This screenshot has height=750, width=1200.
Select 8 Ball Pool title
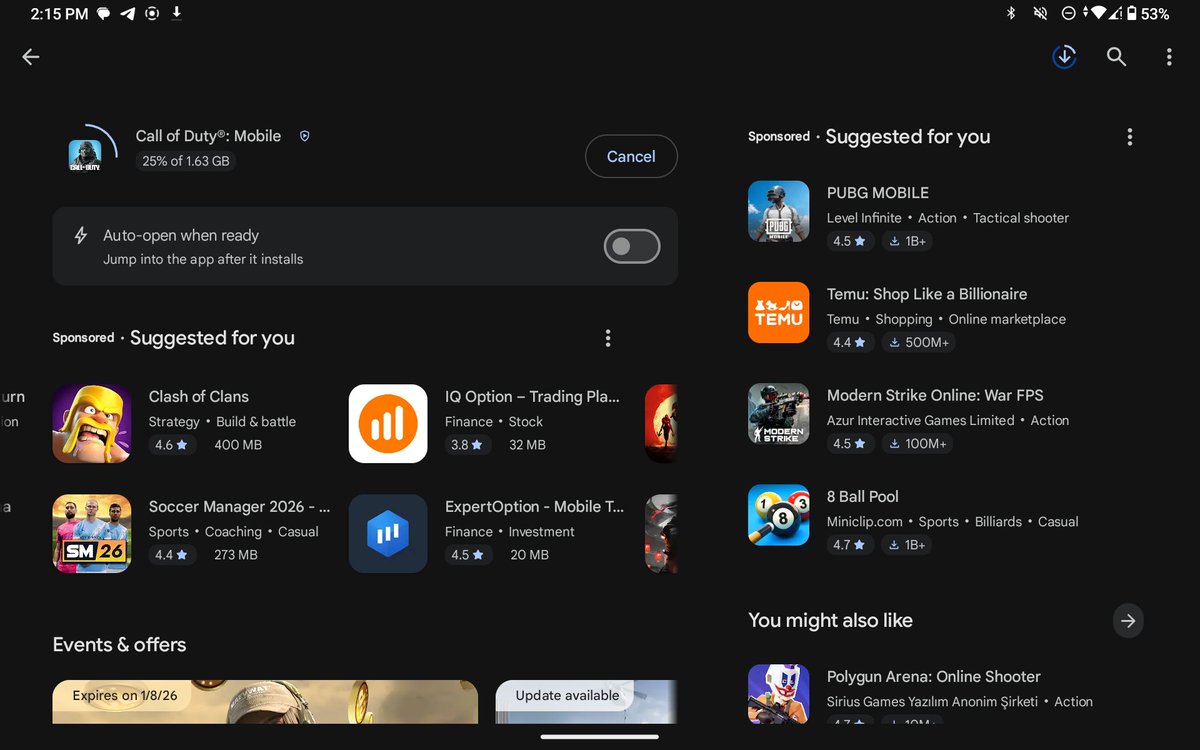[863, 496]
